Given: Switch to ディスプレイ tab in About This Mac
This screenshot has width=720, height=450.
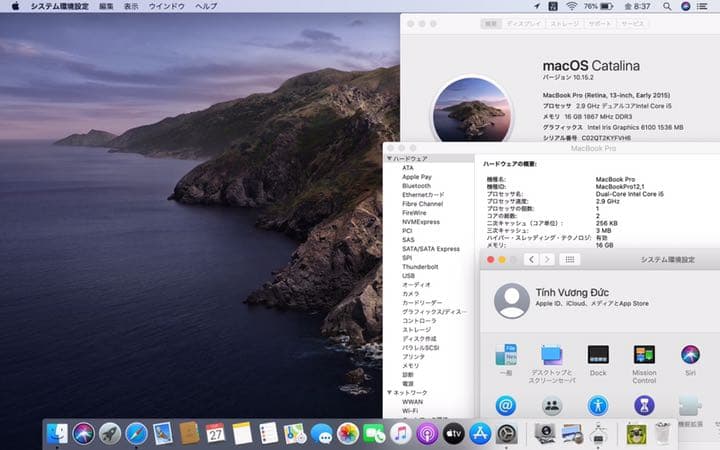Looking at the screenshot, I should (x=523, y=23).
